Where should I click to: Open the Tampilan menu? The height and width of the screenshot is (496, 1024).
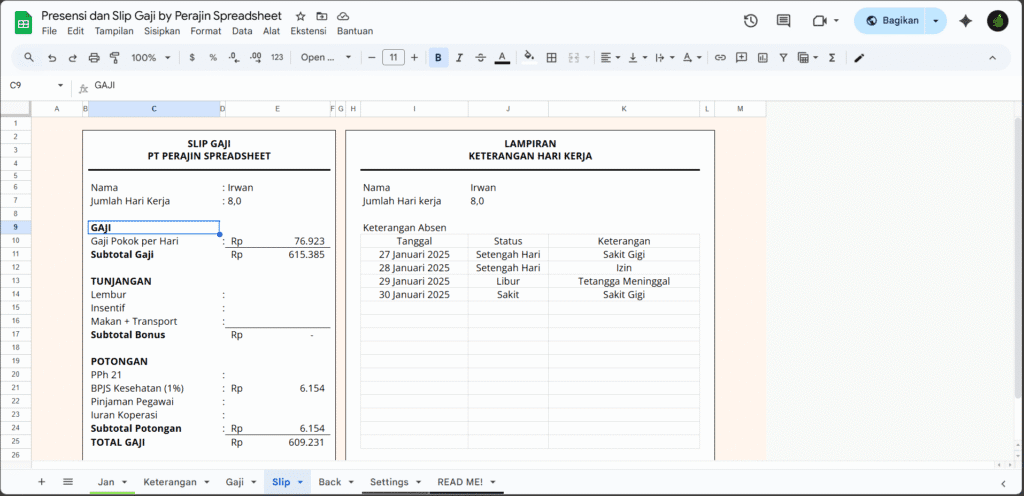click(x=114, y=31)
